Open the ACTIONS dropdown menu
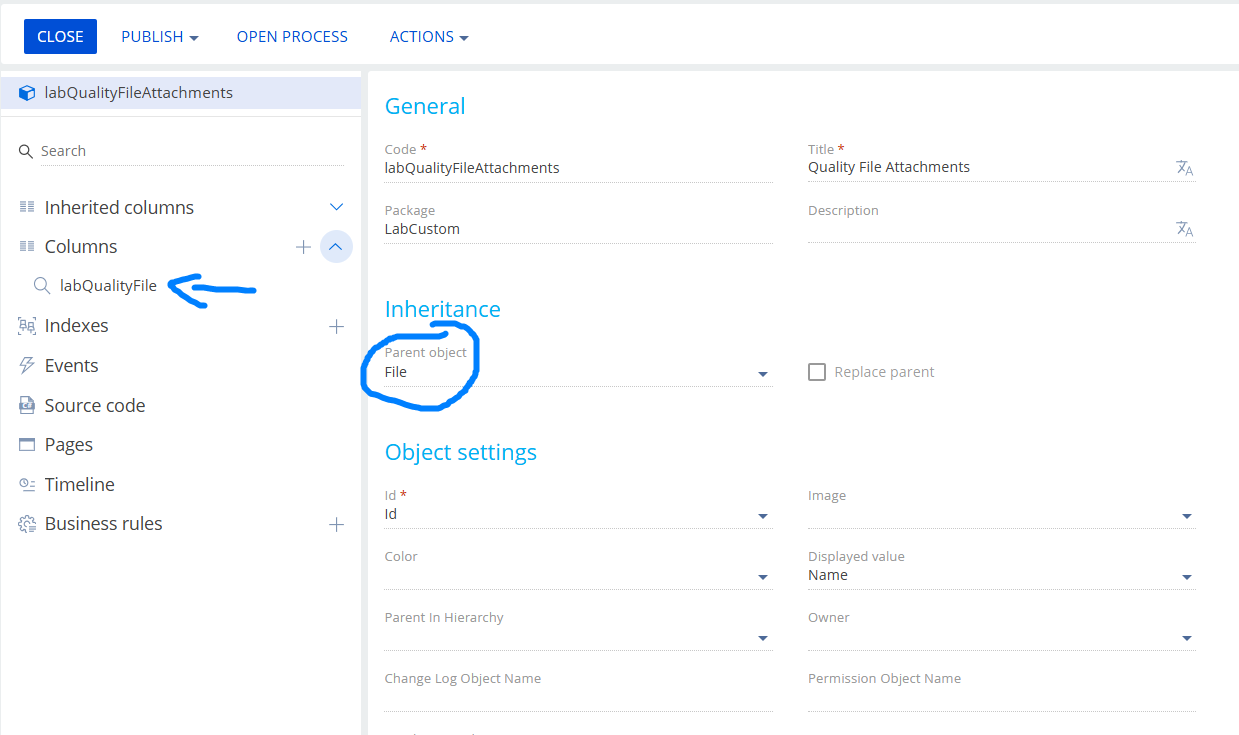Viewport: 1239px width, 735px height. [x=429, y=36]
